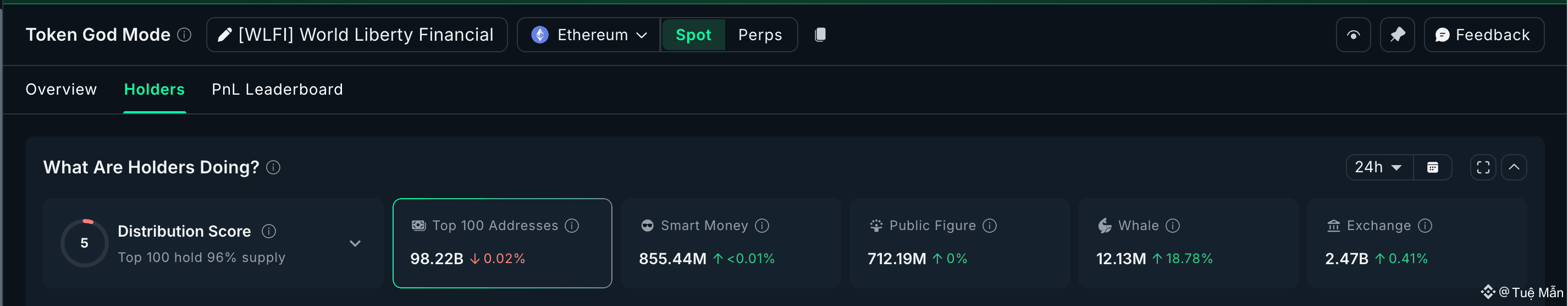
Task: Select the Spot toggle option
Action: pyautogui.click(x=693, y=35)
